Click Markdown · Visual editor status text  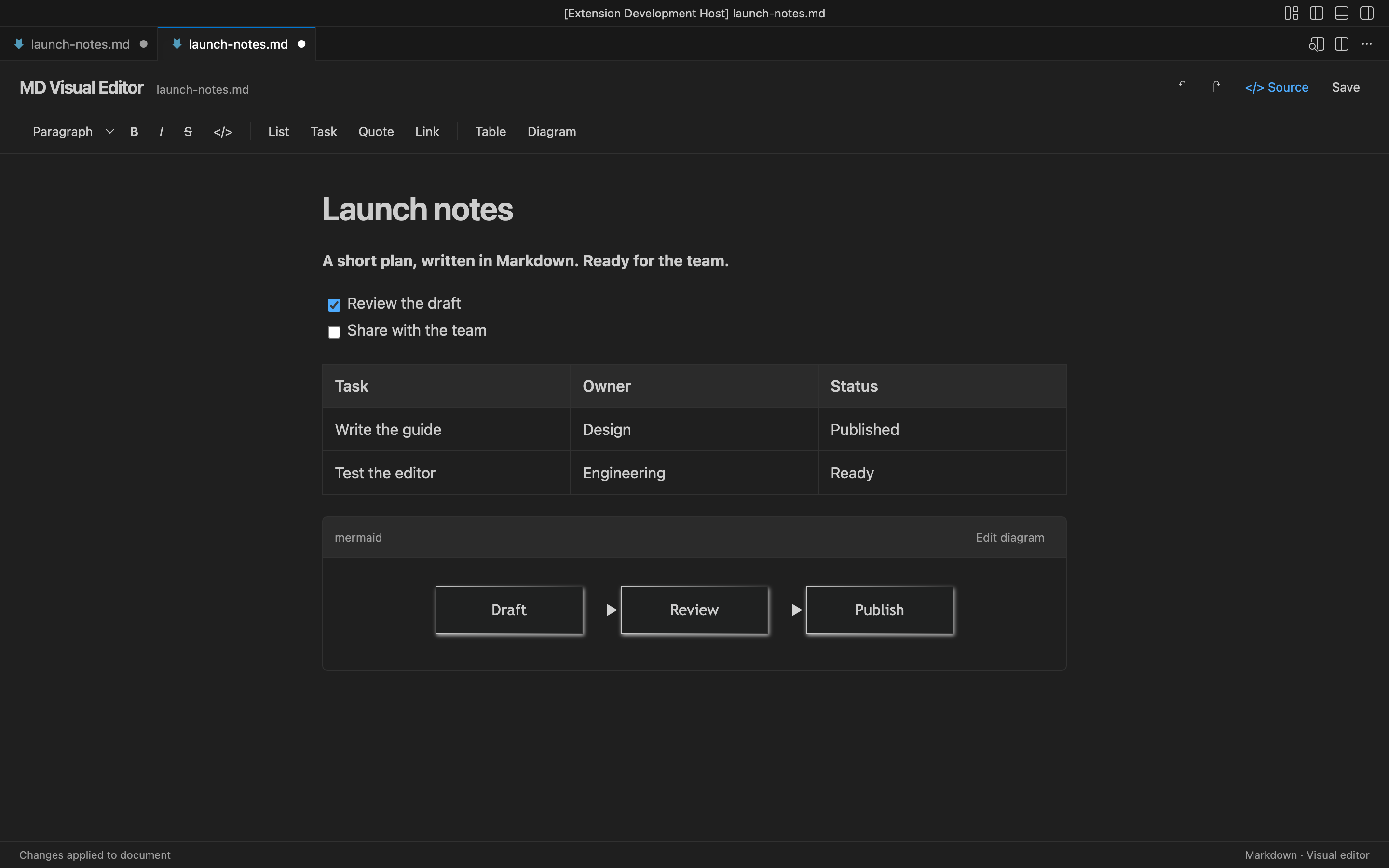(x=1307, y=855)
